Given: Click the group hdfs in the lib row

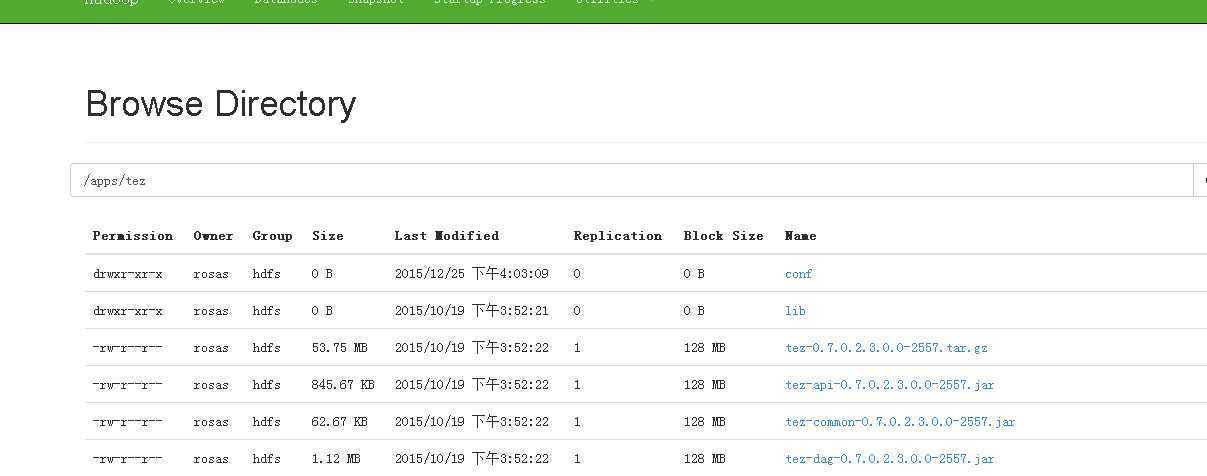Looking at the screenshot, I should 266,311.
